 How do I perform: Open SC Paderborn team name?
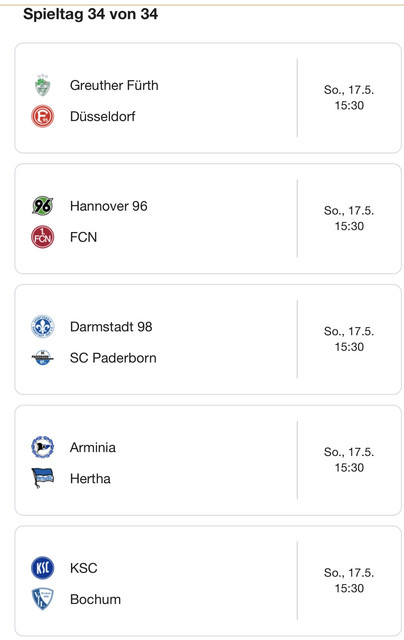[113, 358]
